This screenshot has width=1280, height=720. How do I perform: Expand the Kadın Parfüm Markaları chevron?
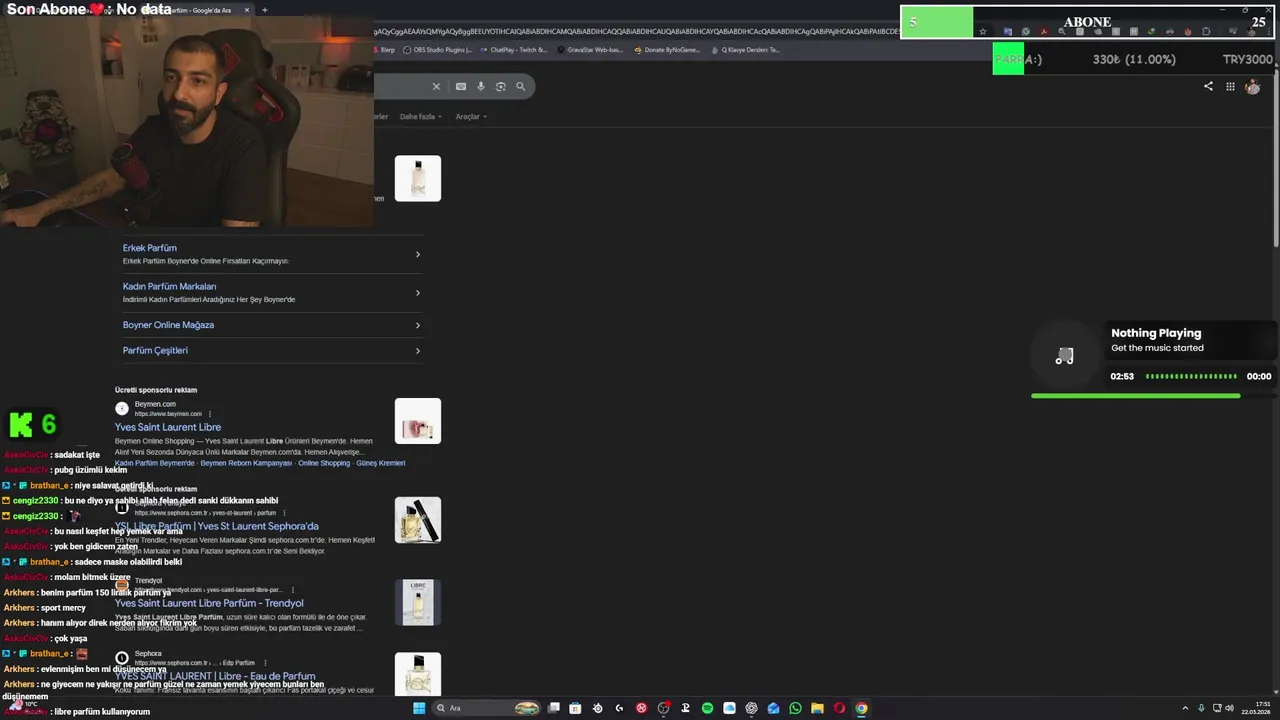[417, 293]
